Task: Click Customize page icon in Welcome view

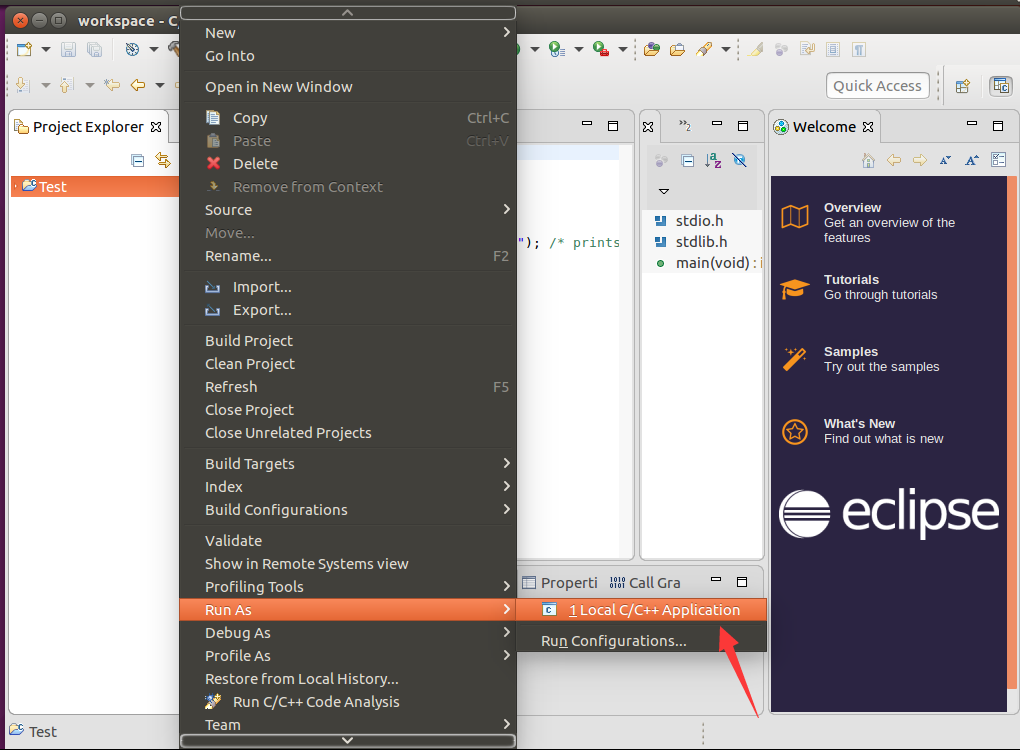Action: click(999, 160)
